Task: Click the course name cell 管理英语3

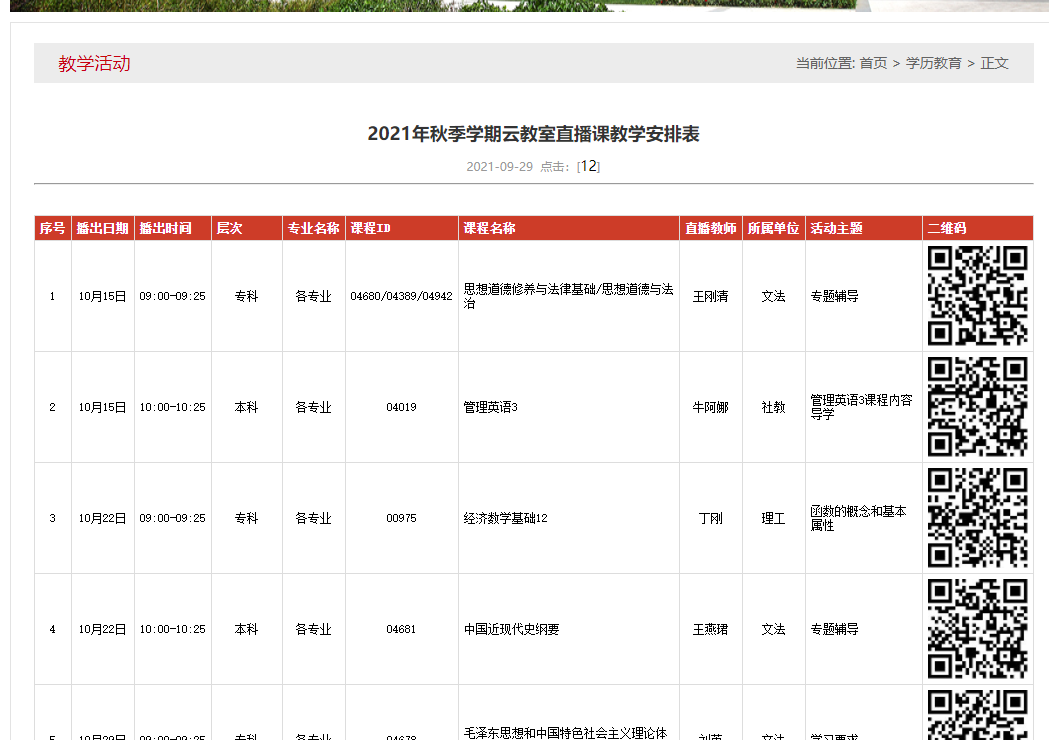Action: tap(490, 407)
